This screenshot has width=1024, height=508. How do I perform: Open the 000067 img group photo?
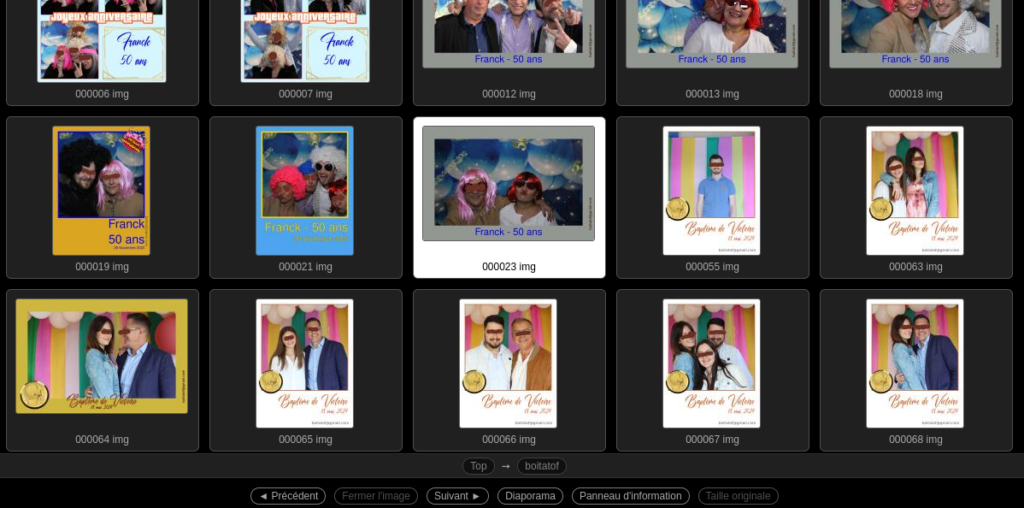click(x=711, y=363)
